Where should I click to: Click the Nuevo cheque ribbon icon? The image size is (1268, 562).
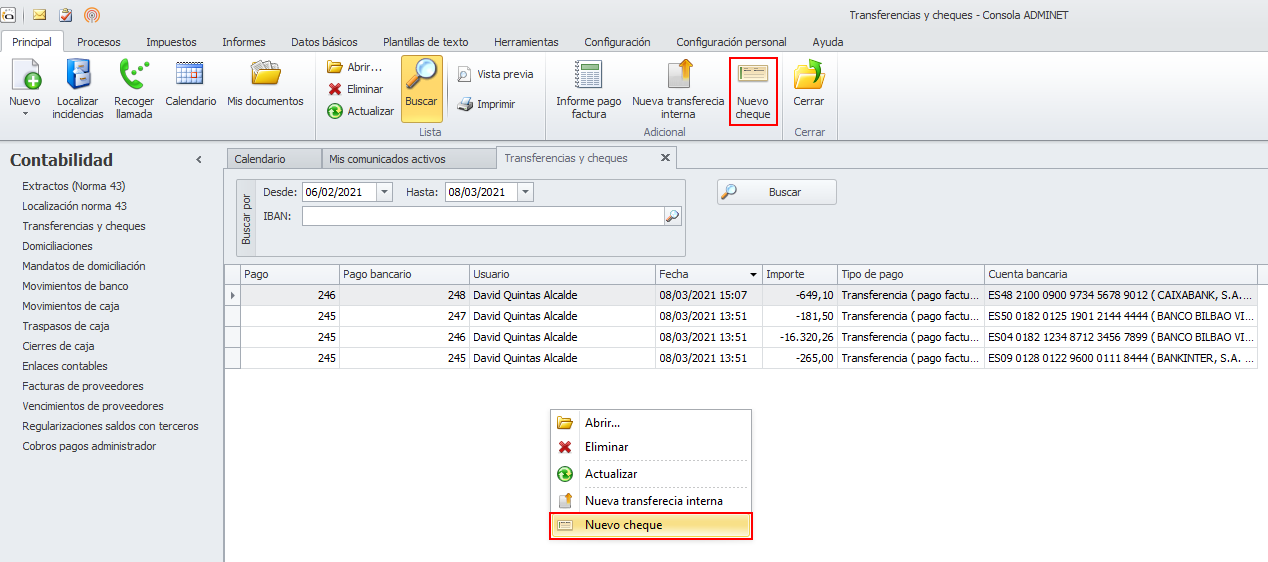point(753,78)
